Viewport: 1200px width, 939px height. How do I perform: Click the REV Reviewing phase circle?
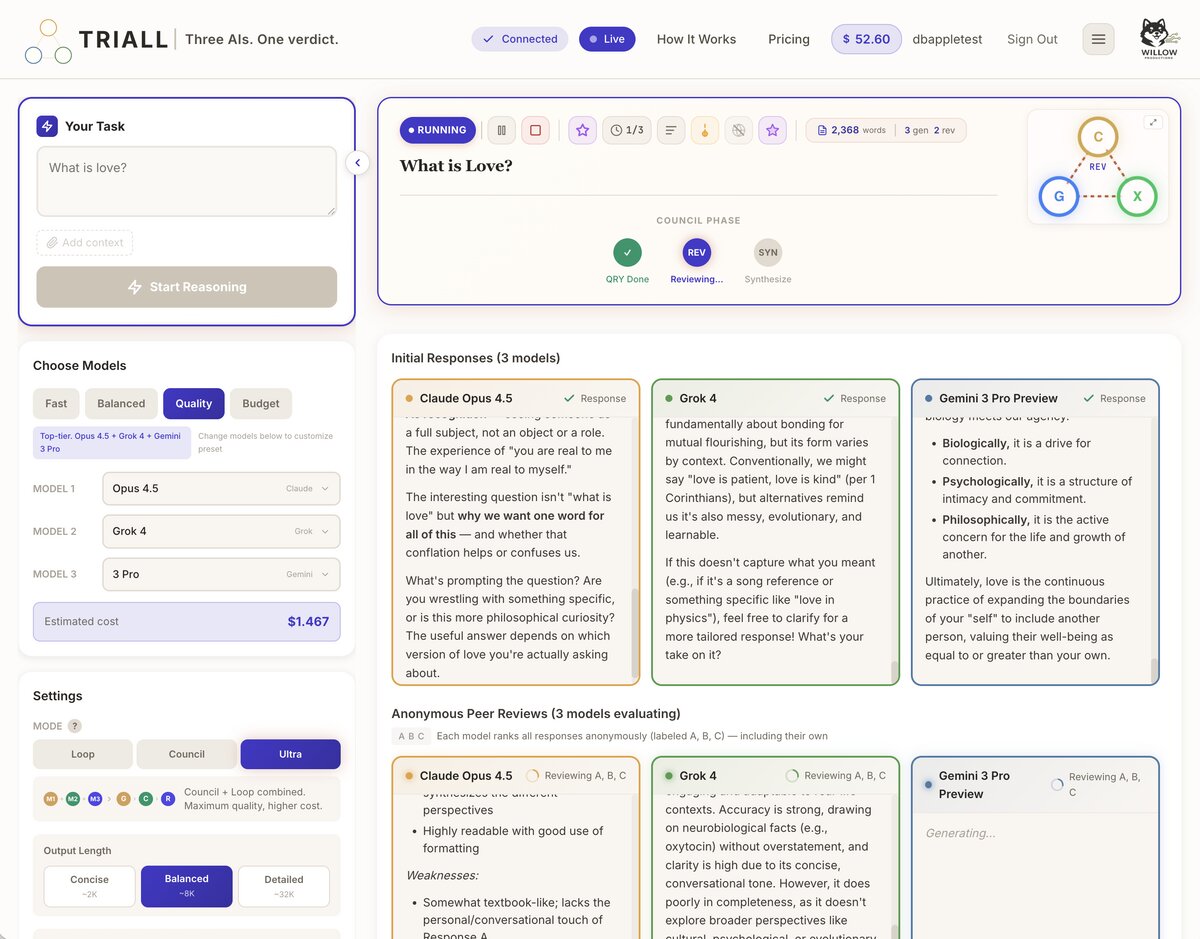697,252
